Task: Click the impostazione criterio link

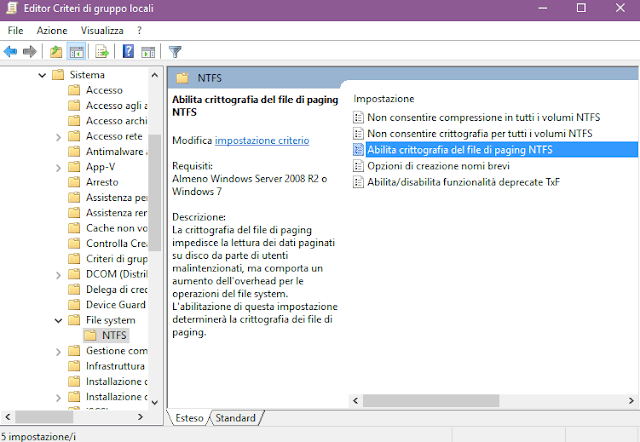Action: 262,141
